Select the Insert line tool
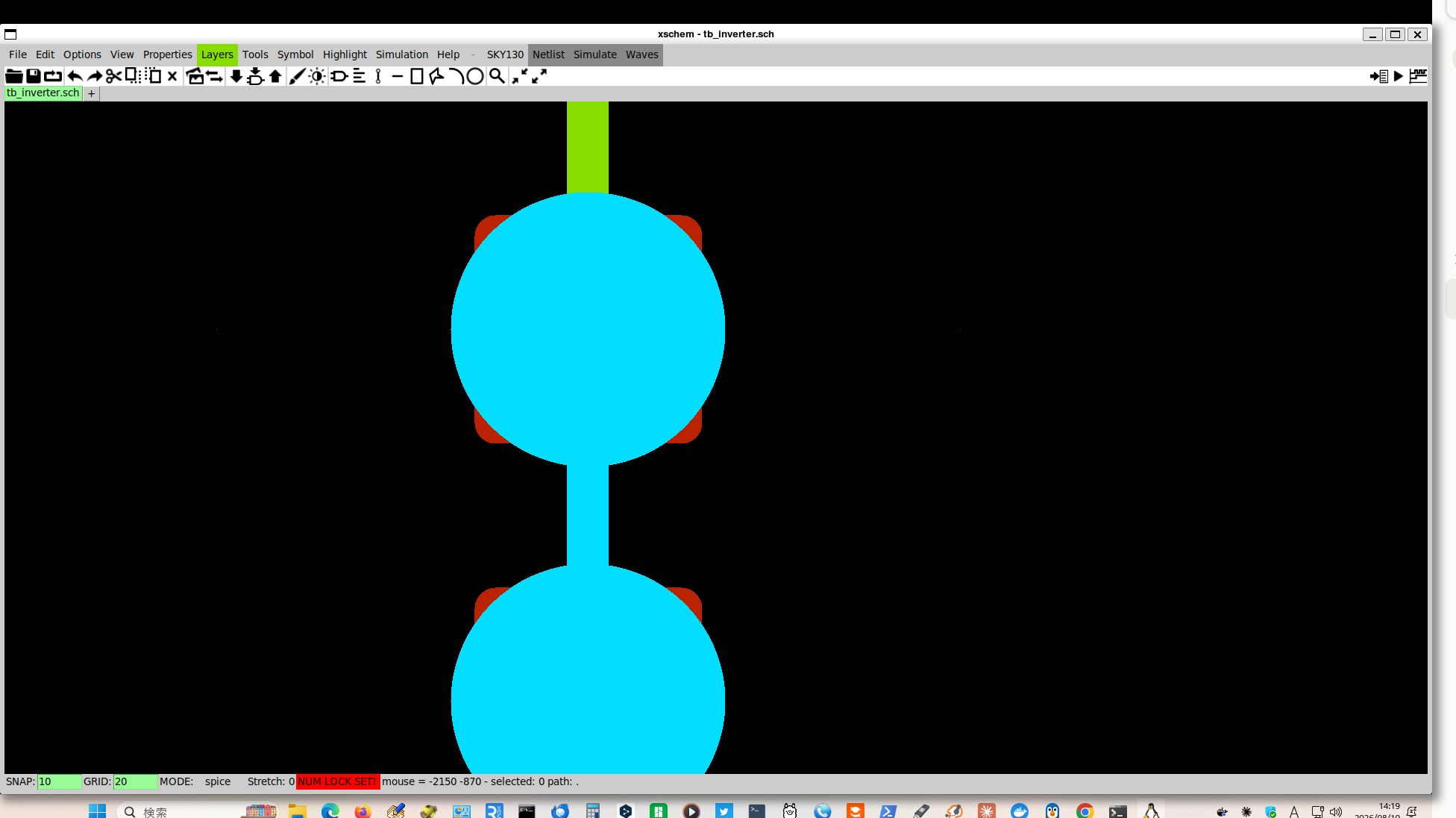1456x818 pixels. [398, 76]
